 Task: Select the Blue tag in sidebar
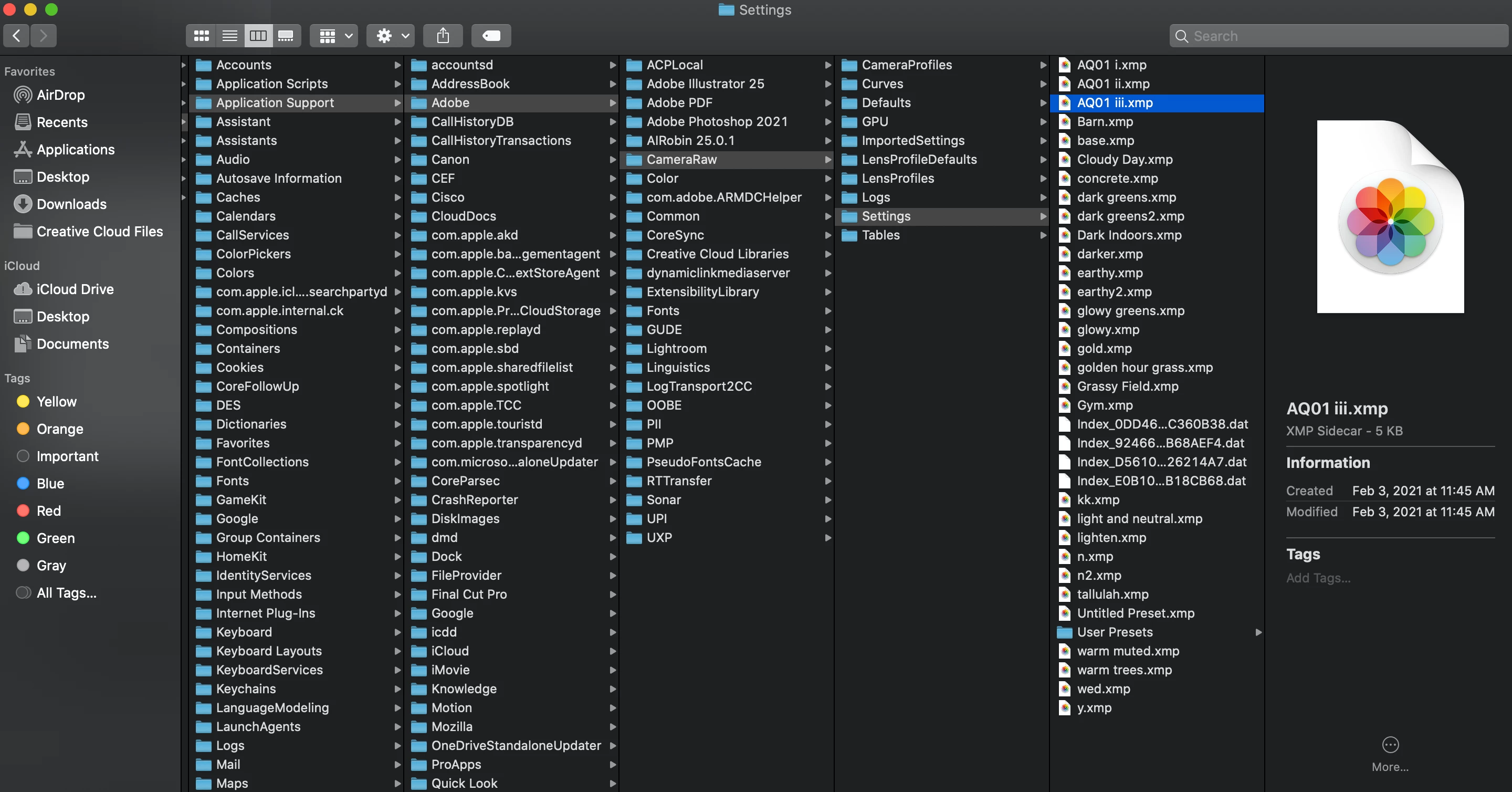[50, 484]
